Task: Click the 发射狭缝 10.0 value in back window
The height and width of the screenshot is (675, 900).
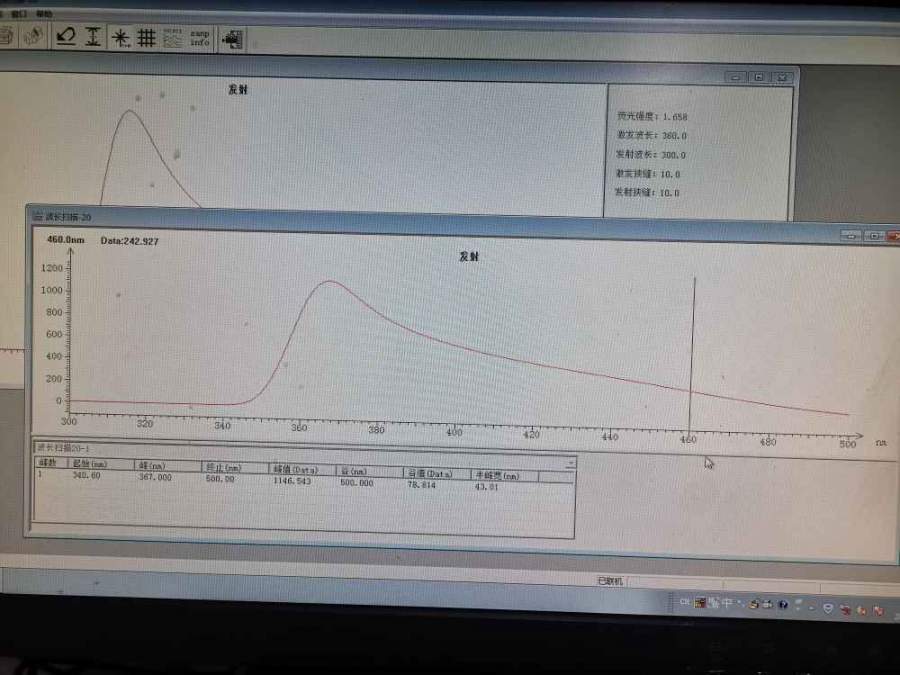Action: 669,193
